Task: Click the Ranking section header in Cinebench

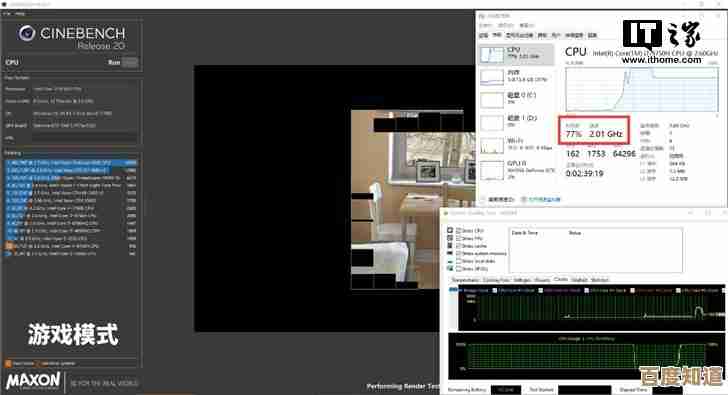Action: click(13, 153)
